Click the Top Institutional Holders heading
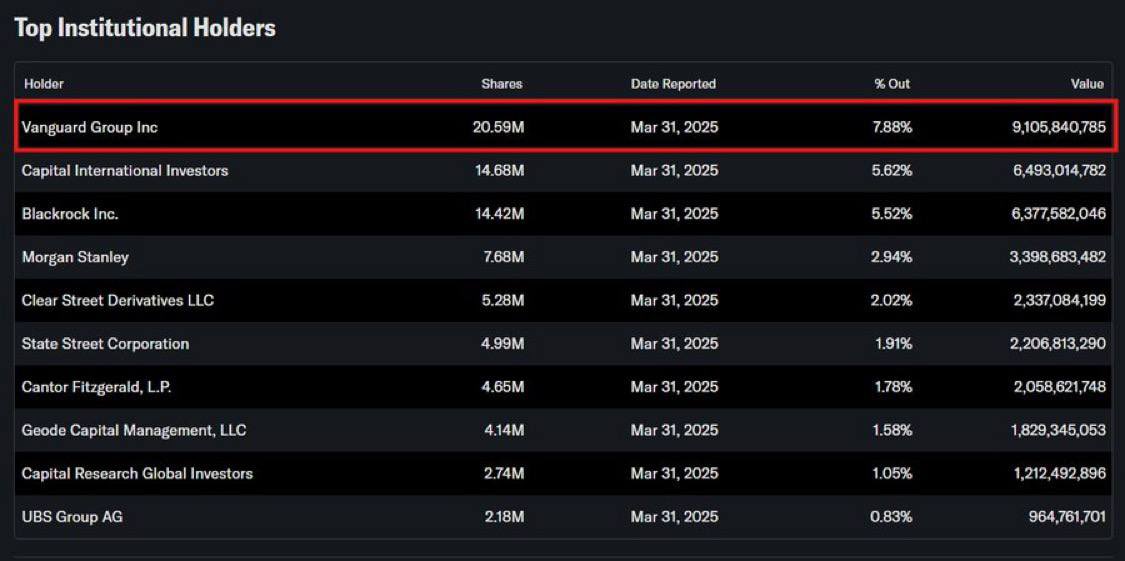 (x=145, y=28)
